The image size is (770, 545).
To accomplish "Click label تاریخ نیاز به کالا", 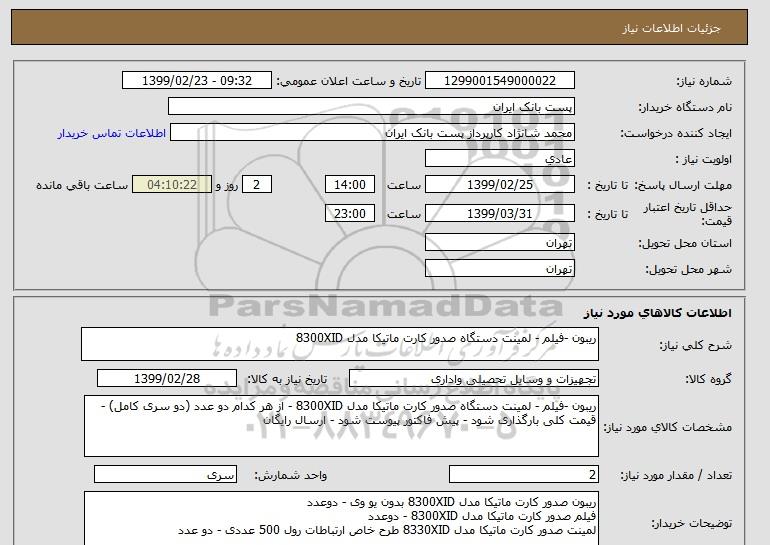I will click(x=287, y=379).
